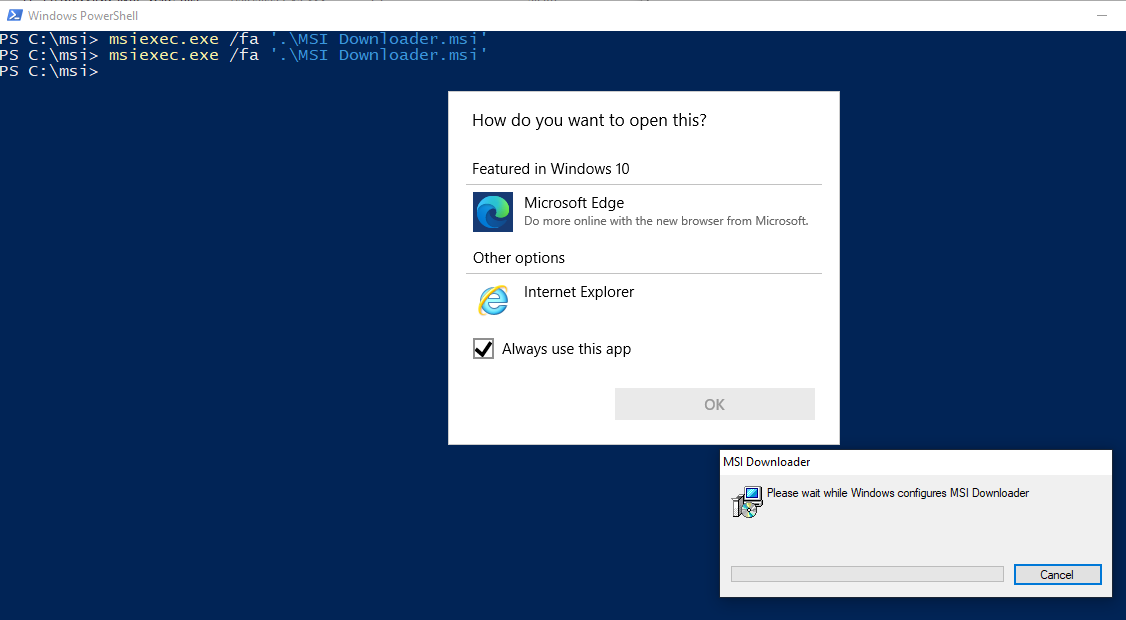The image size is (1126, 620).
Task: Click the "Please wait while Windows configures" message
Action: (897, 493)
